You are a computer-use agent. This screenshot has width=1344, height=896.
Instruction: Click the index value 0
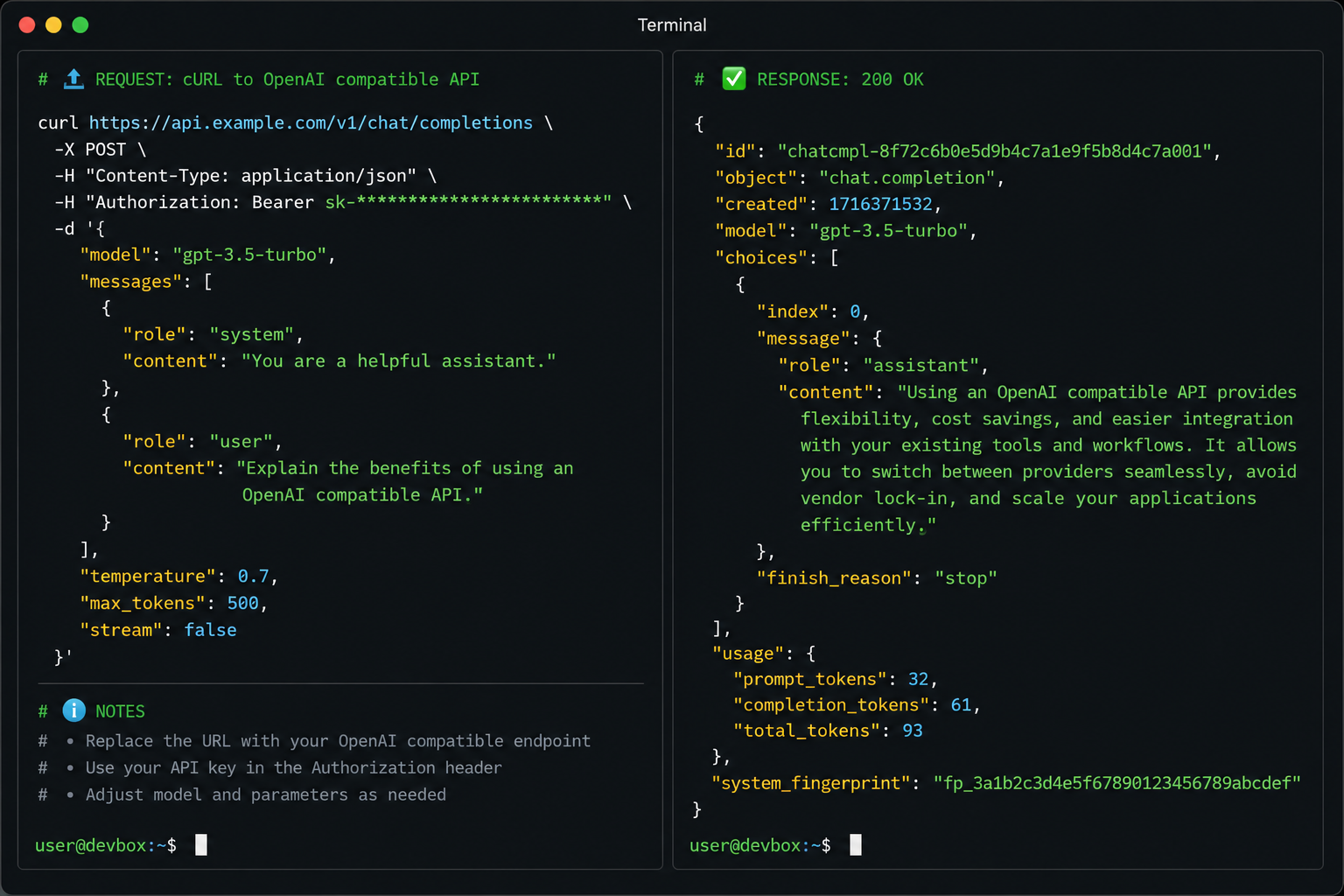tap(855, 311)
